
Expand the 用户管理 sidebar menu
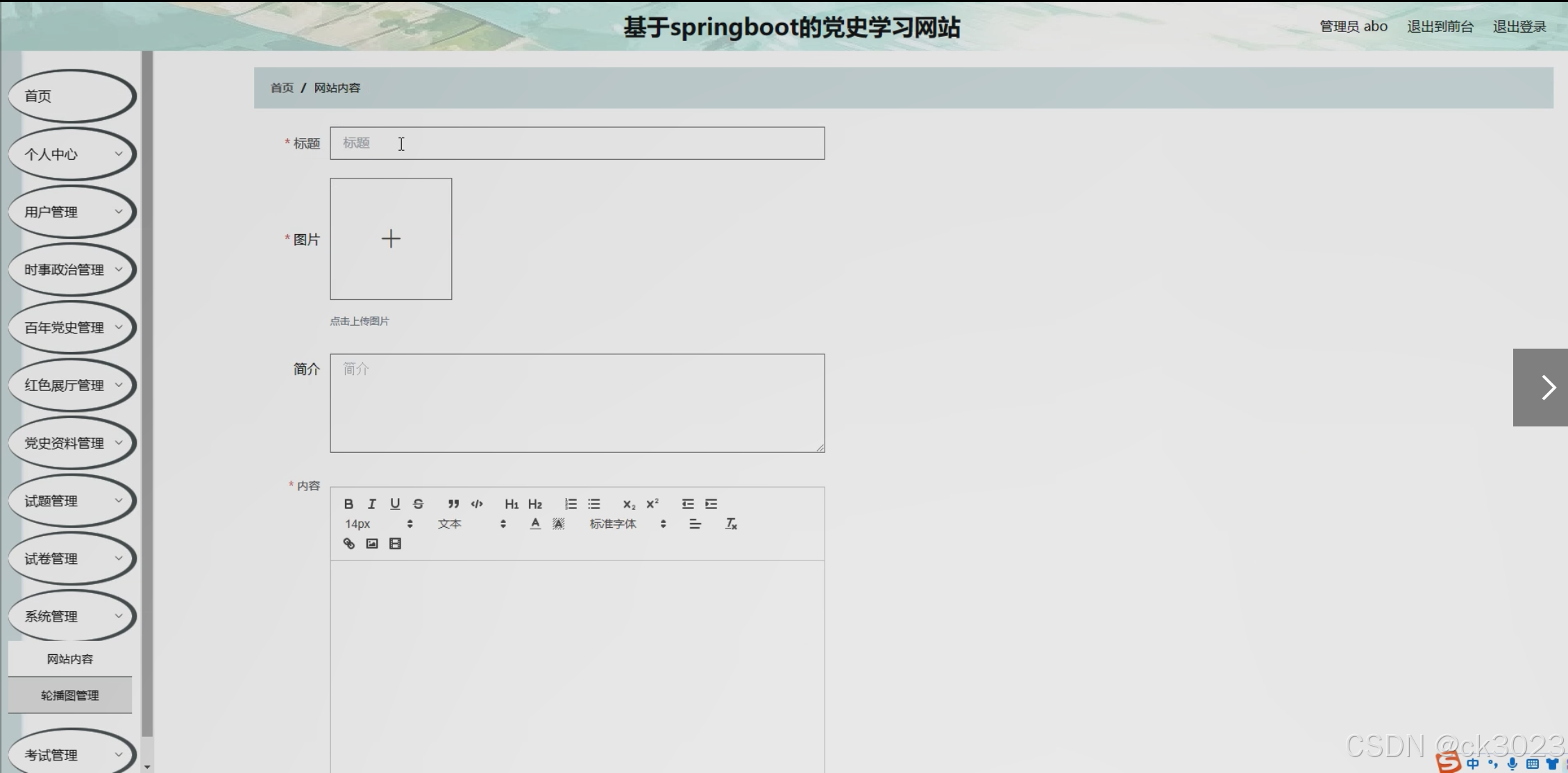point(72,212)
